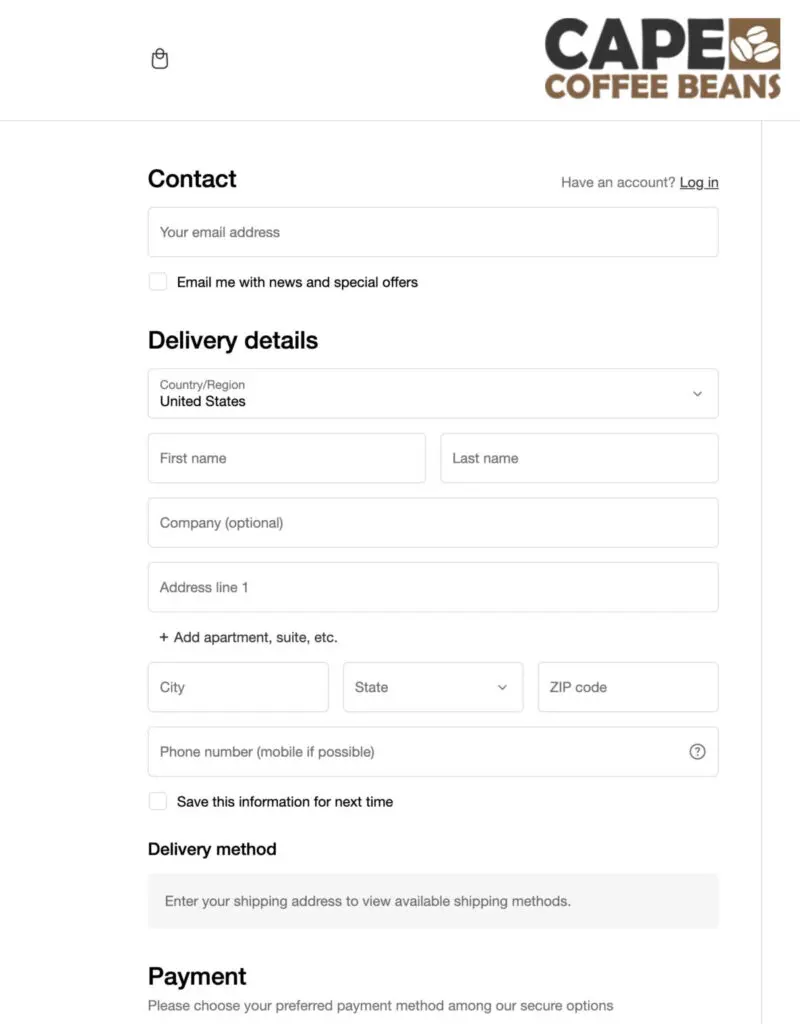800x1024 pixels.
Task: Click the ZIP code field
Action: [x=627, y=687]
